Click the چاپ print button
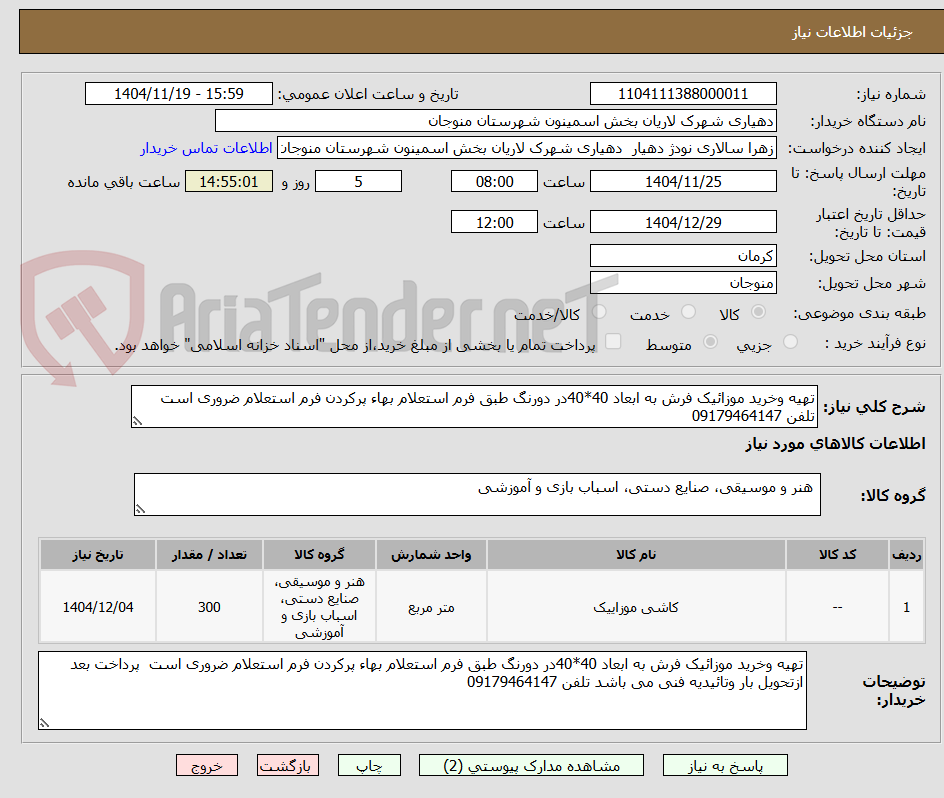The width and height of the screenshot is (944, 798). coord(369,765)
